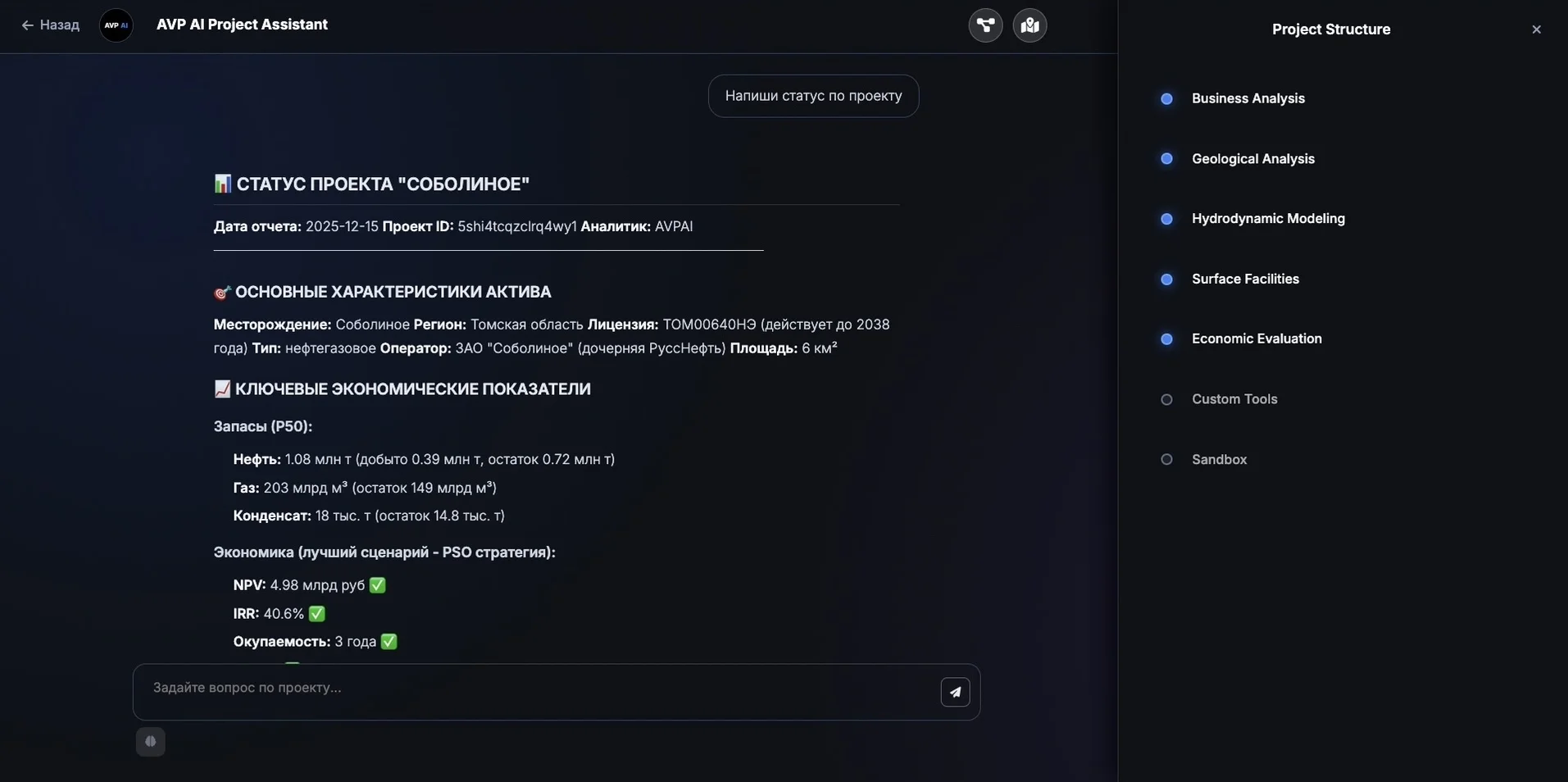Click the back arrow next to Назад

coord(27,25)
